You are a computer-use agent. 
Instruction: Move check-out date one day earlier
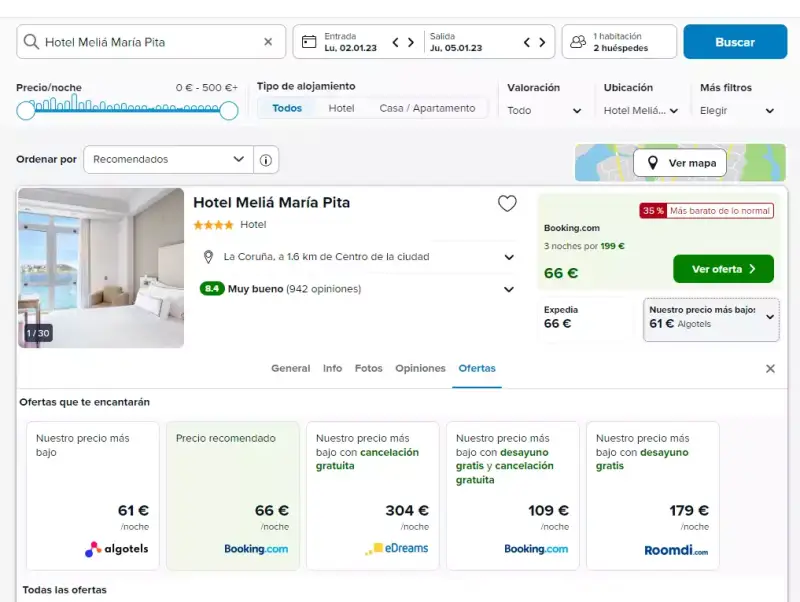pyautogui.click(x=527, y=42)
